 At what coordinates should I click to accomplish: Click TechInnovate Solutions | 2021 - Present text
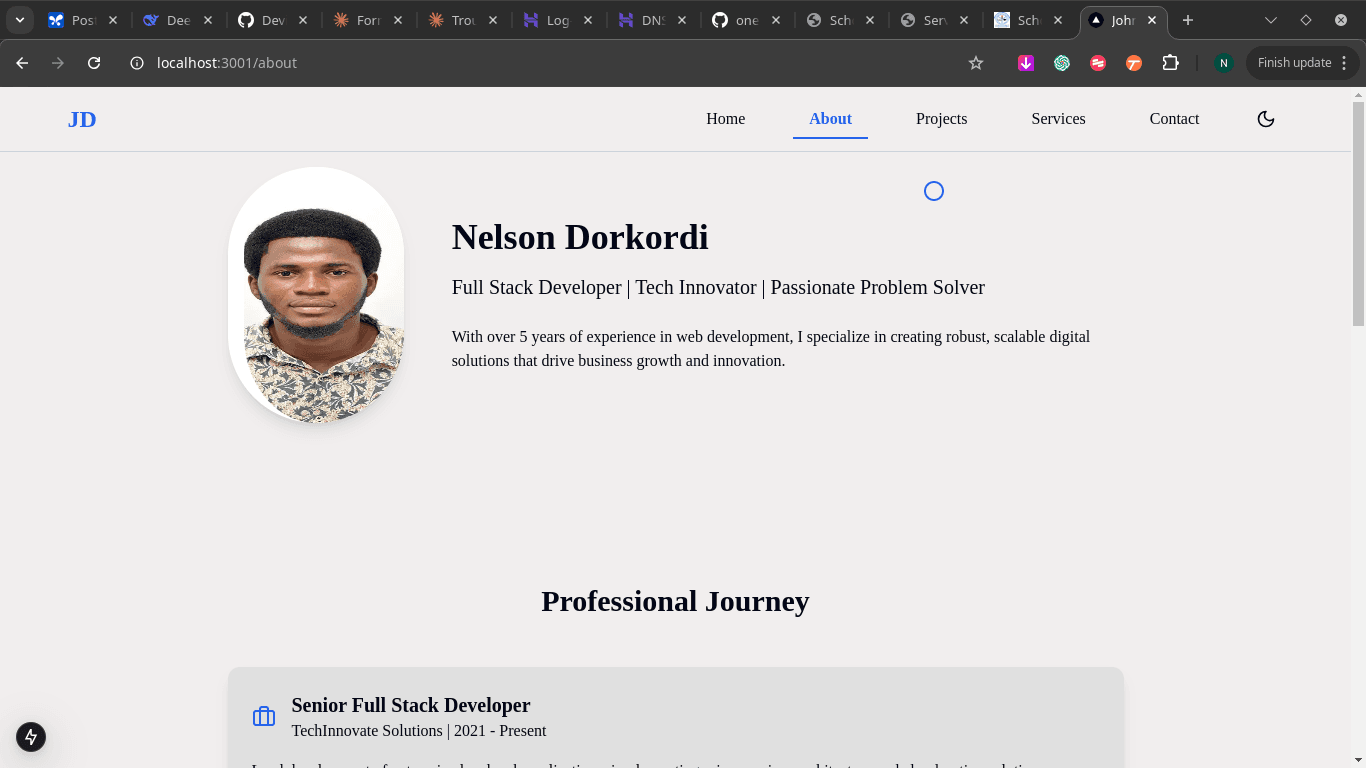tap(419, 731)
